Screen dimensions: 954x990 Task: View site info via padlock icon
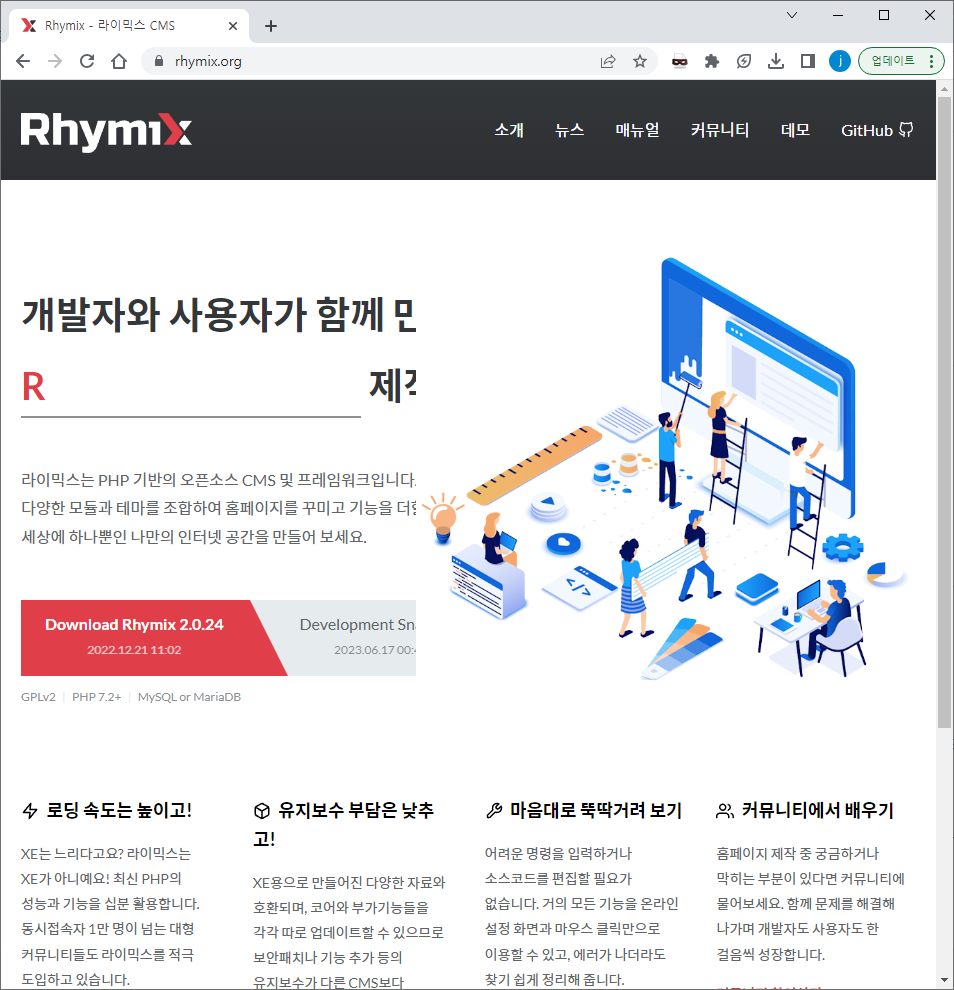[159, 61]
